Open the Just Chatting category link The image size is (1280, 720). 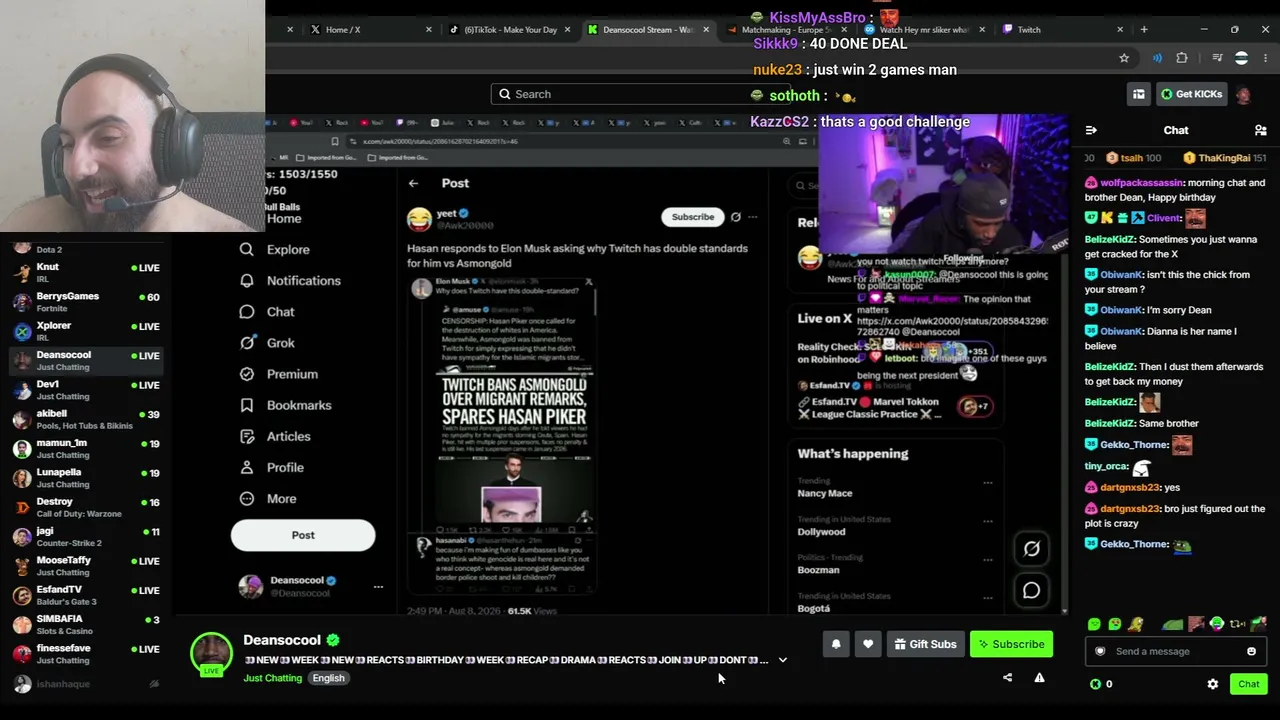tap(272, 678)
